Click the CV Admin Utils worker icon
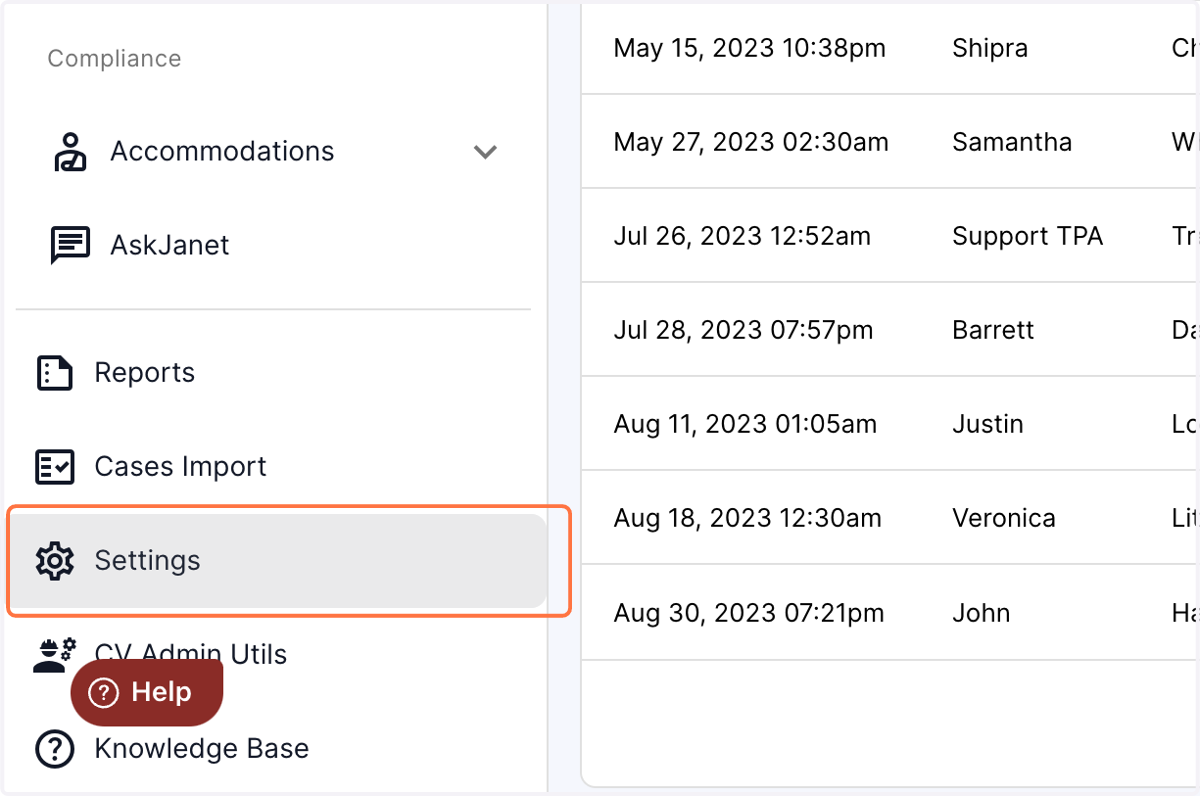Image resolution: width=1200 pixels, height=796 pixels. click(54, 655)
